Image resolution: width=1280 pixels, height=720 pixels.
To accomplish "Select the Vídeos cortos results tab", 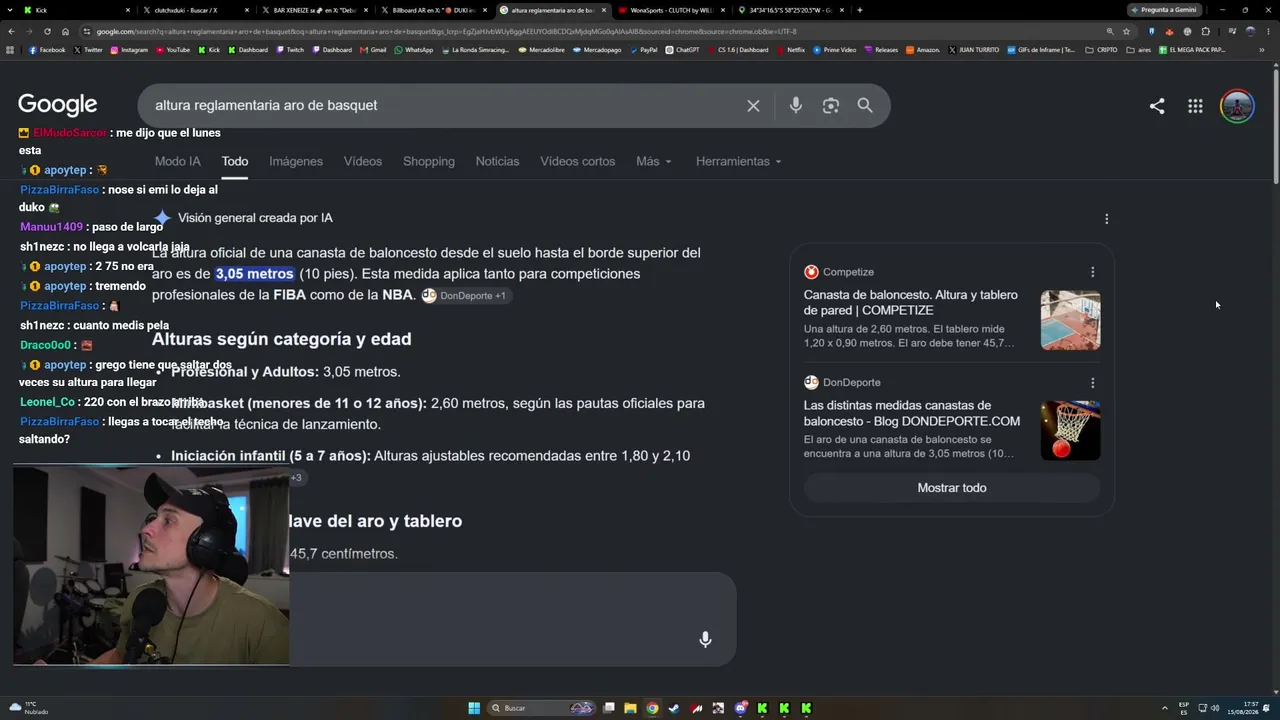I will 578,161.
